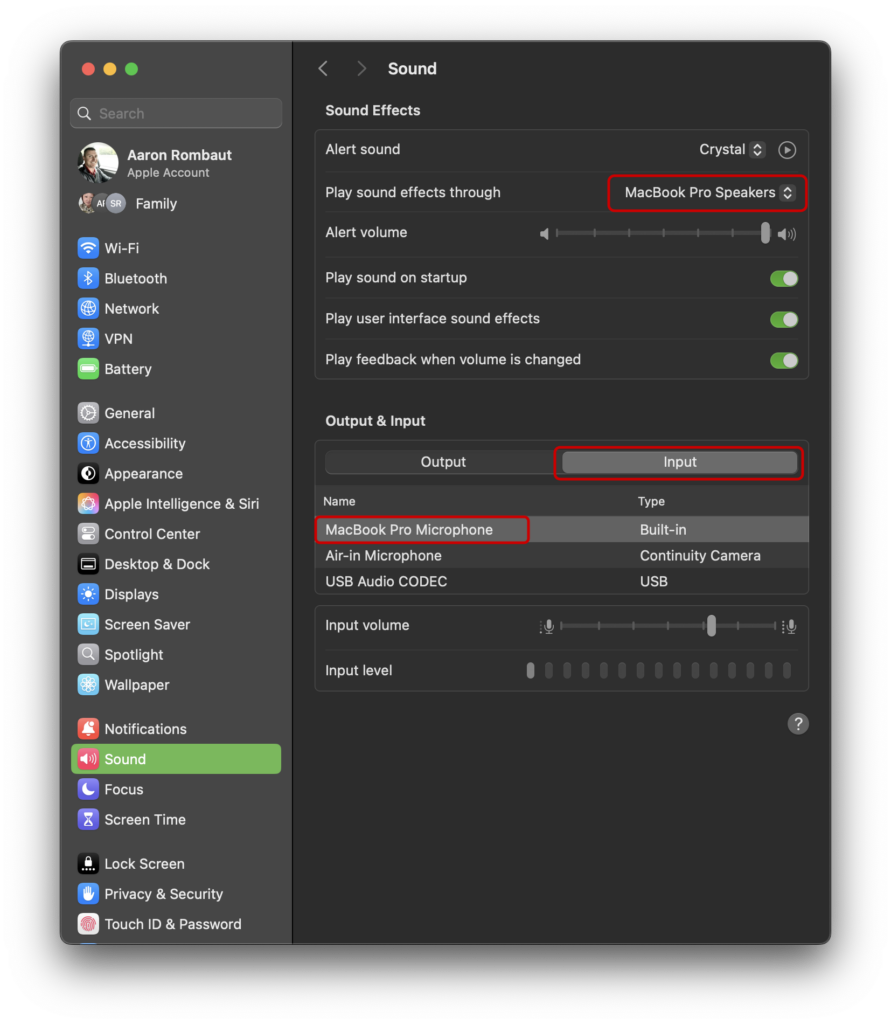Disable Play user interface sound effects
891x1024 pixels.
point(784,319)
